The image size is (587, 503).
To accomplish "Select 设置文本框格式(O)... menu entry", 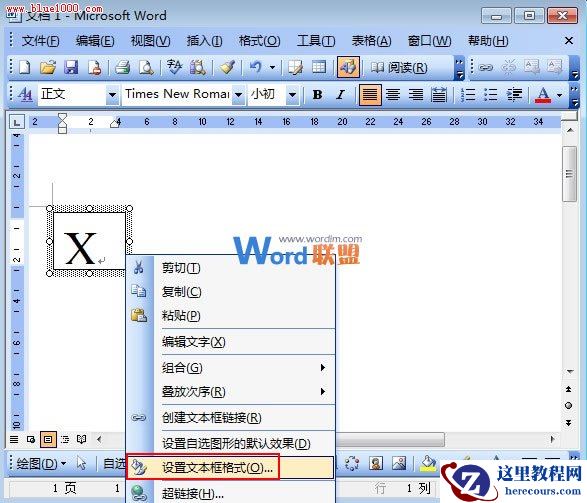I will coord(231,467).
